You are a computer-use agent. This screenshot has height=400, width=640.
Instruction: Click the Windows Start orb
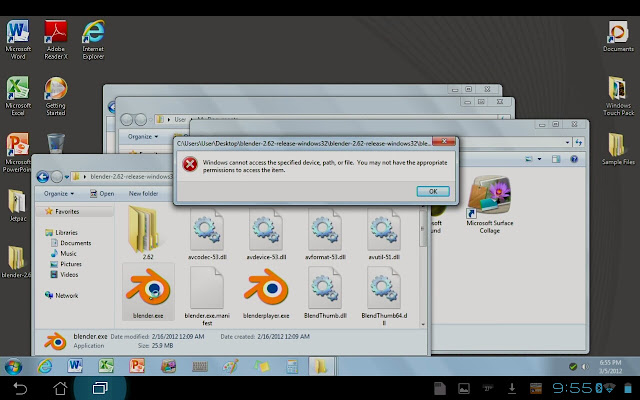click(x=13, y=366)
